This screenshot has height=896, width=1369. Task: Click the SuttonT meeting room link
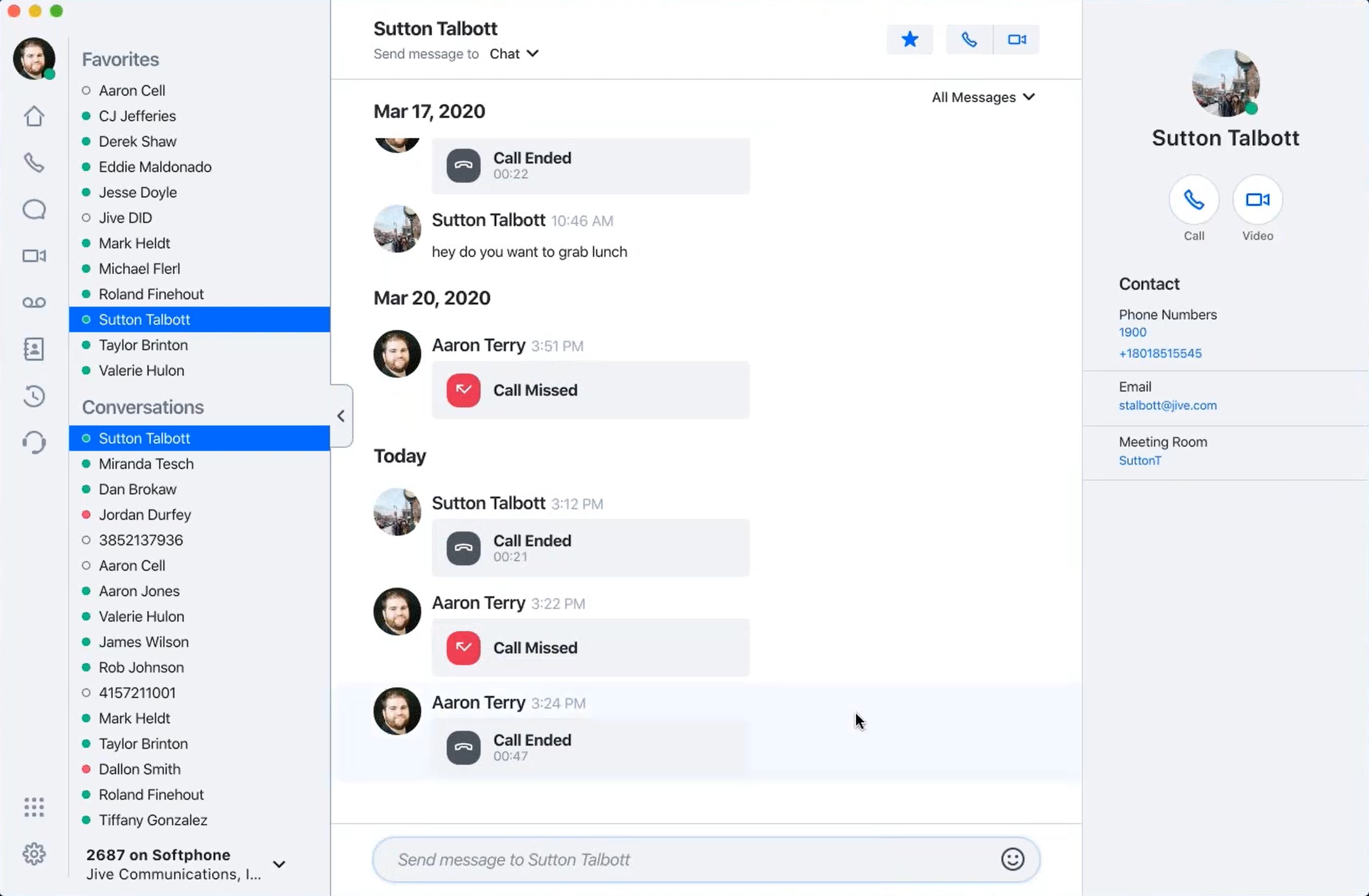coord(1138,460)
